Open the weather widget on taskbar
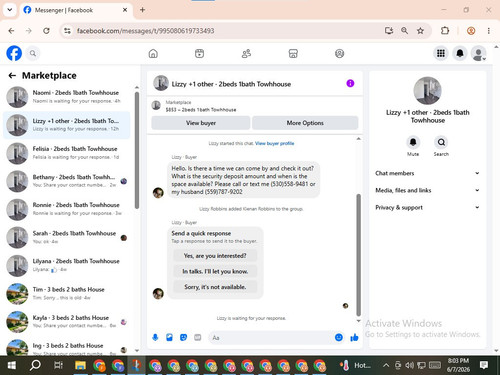This screenshot has width=500, height=375. coord(355,365)
